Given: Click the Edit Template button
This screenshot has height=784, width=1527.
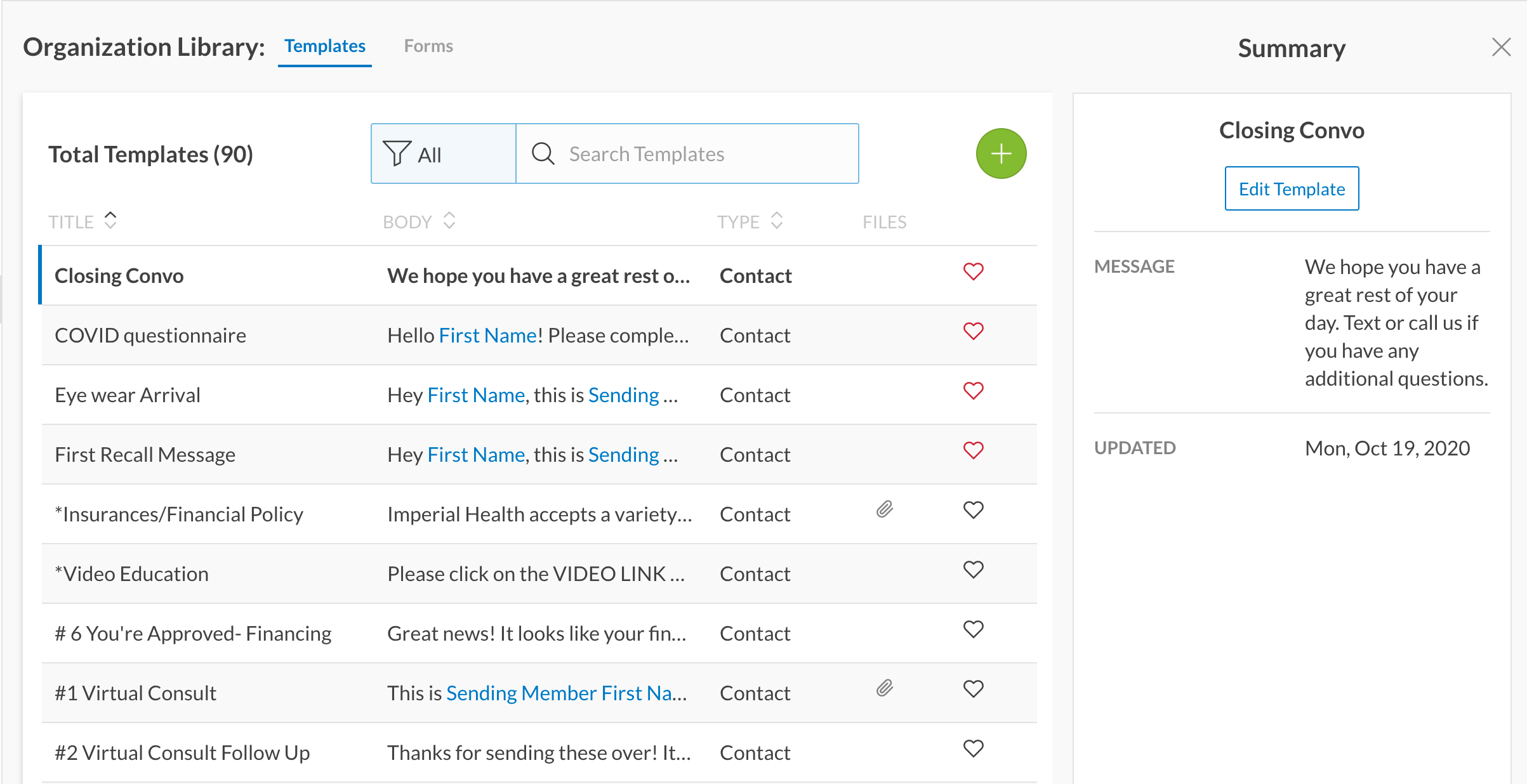Looking at the screenshot, I should 1292,189.
